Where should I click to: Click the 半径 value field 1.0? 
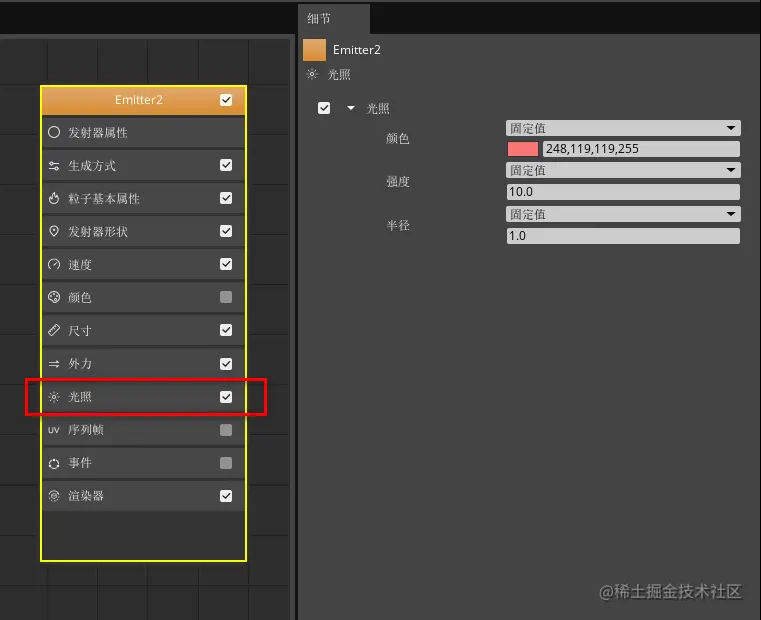(623, 236)
